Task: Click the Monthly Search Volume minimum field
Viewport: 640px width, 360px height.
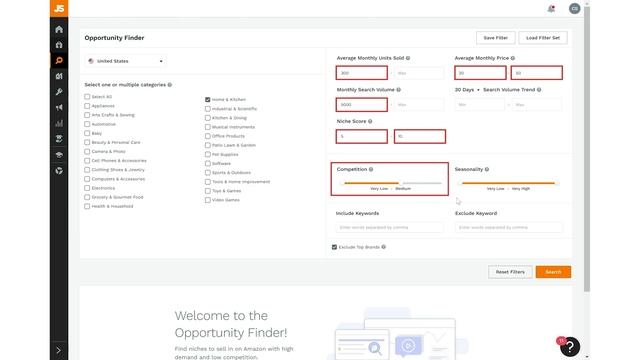Action: tap(362, 104)
